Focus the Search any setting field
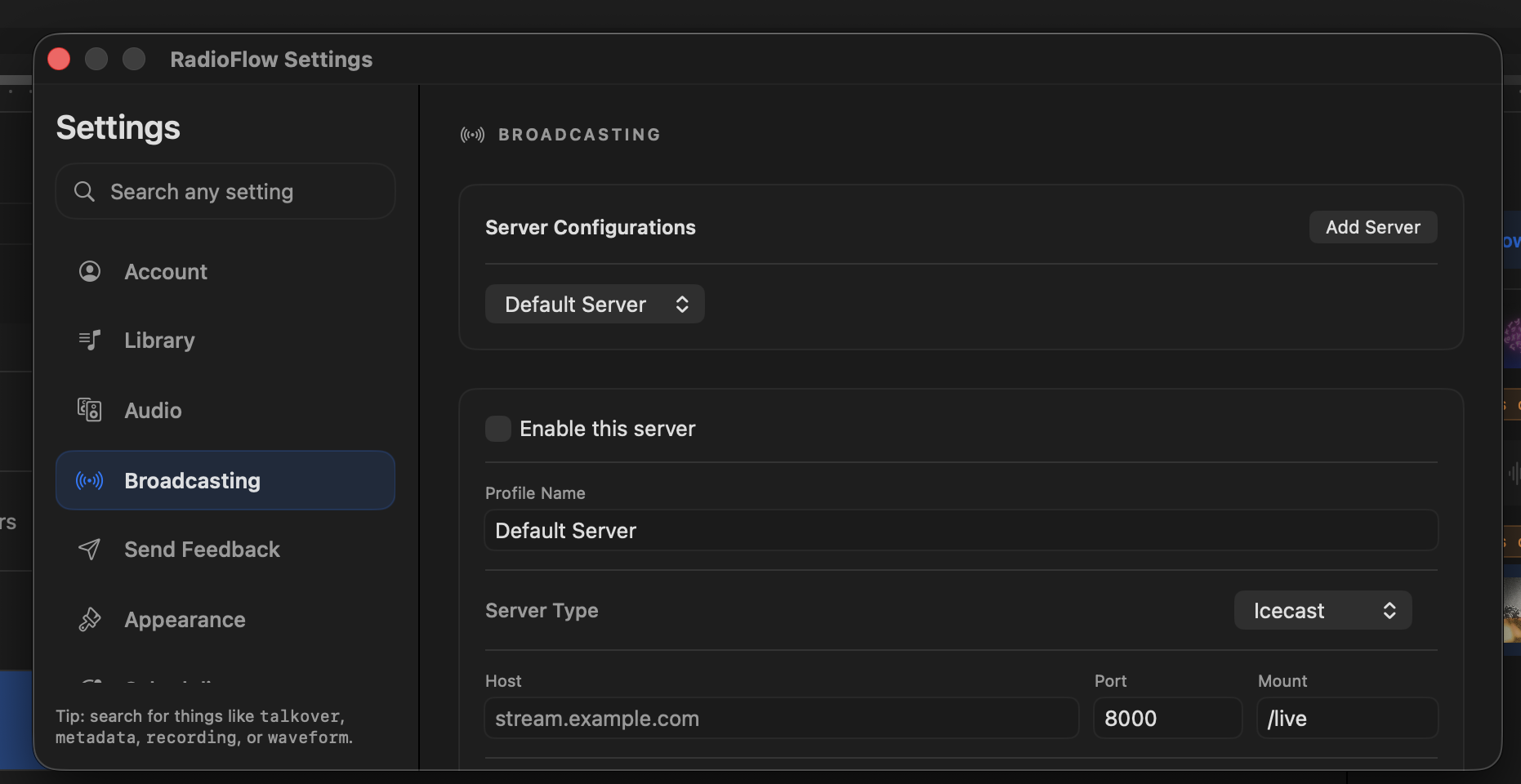Screen dimensions: 1521x784 click(225, 192)
